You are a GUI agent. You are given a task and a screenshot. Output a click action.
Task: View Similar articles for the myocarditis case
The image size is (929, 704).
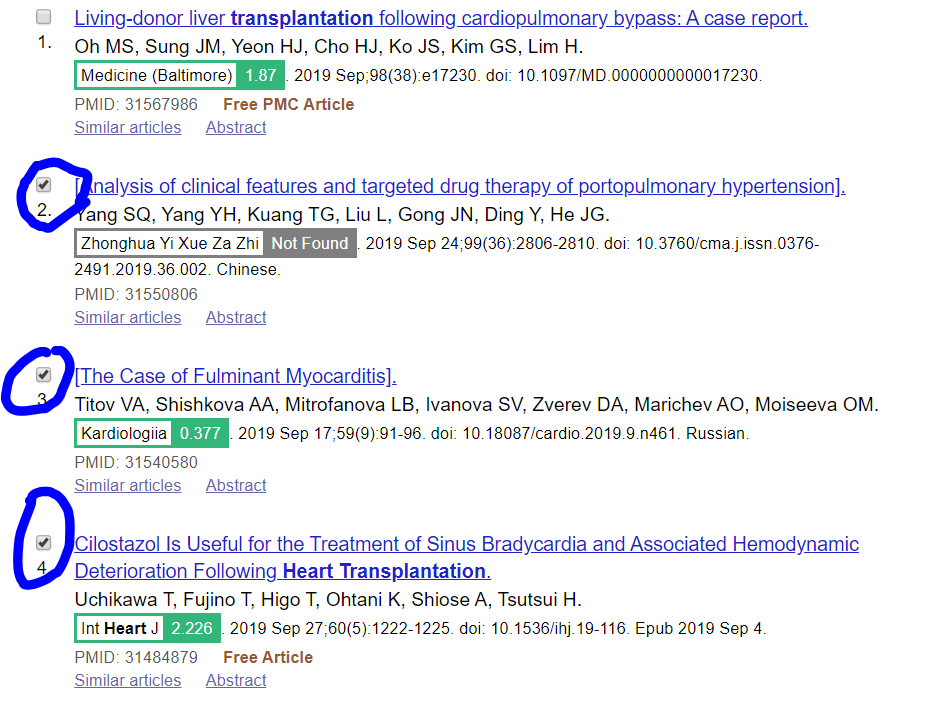(x=127, y=485)
